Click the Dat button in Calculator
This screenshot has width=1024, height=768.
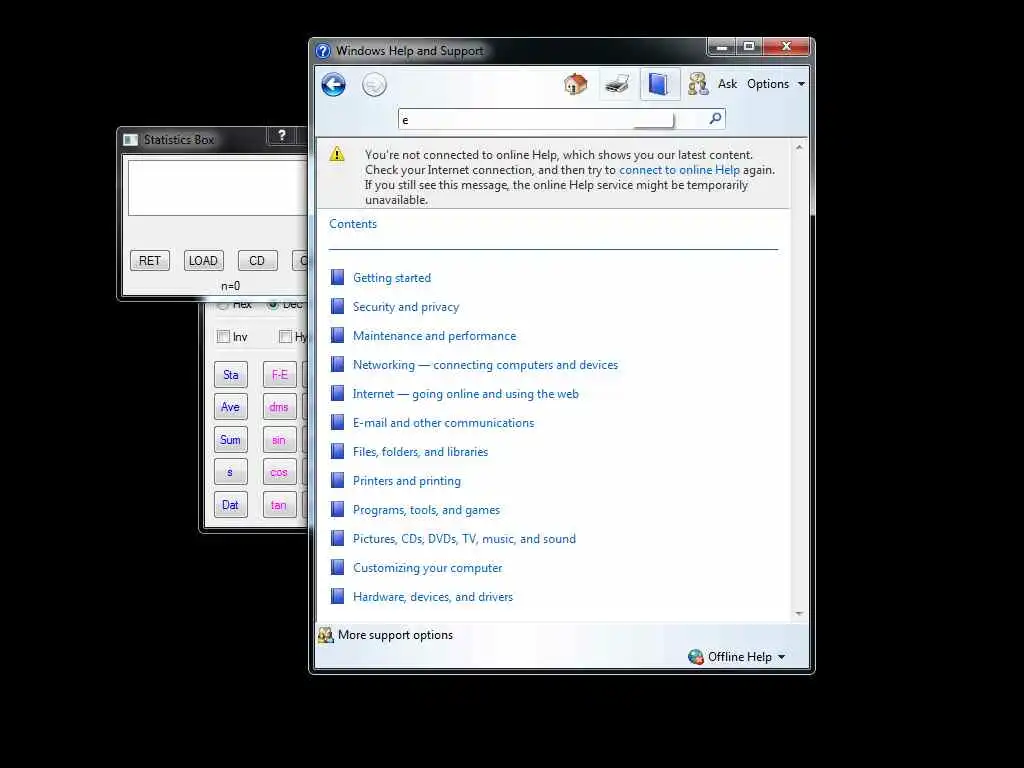tap(231, 505)
